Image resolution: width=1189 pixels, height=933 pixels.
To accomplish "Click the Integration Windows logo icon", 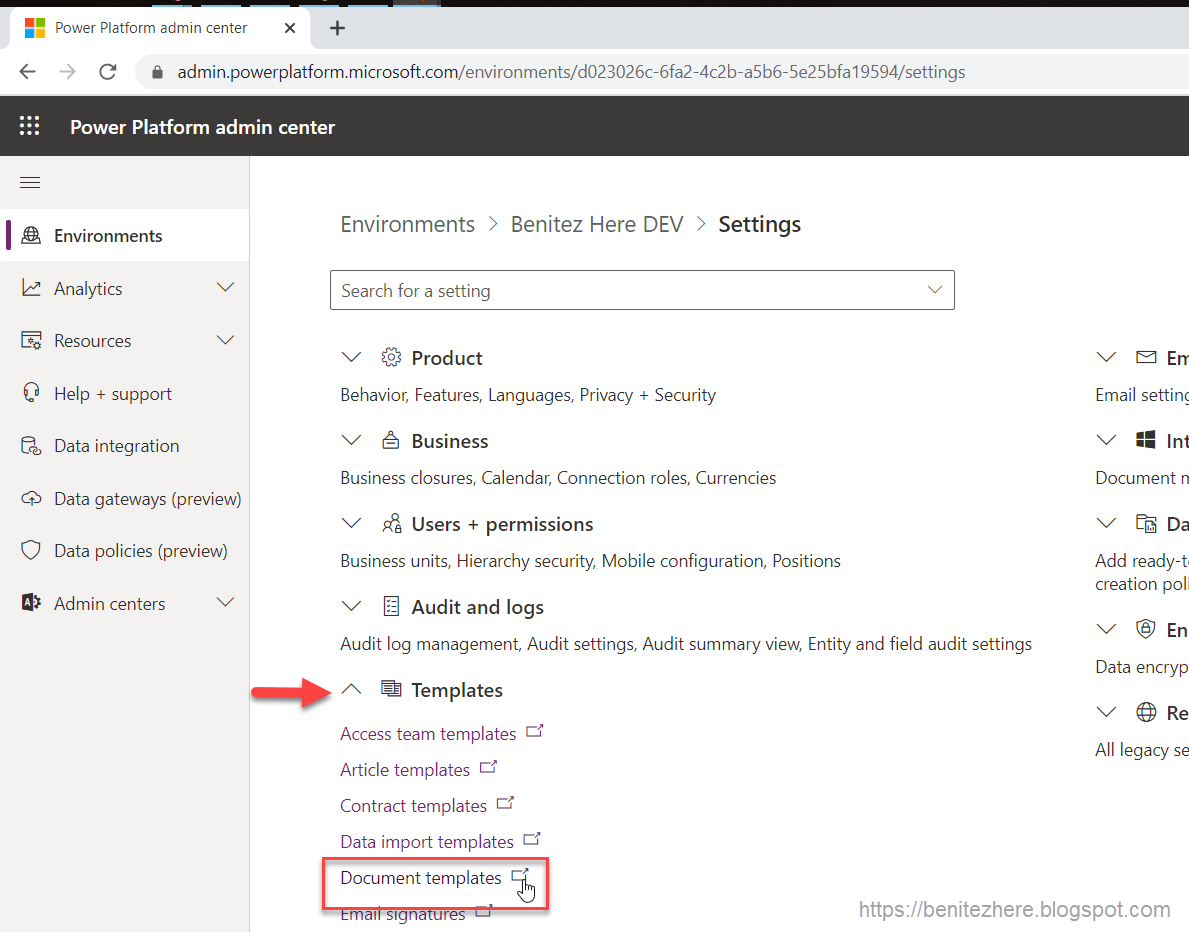I will coord(1146,440).
